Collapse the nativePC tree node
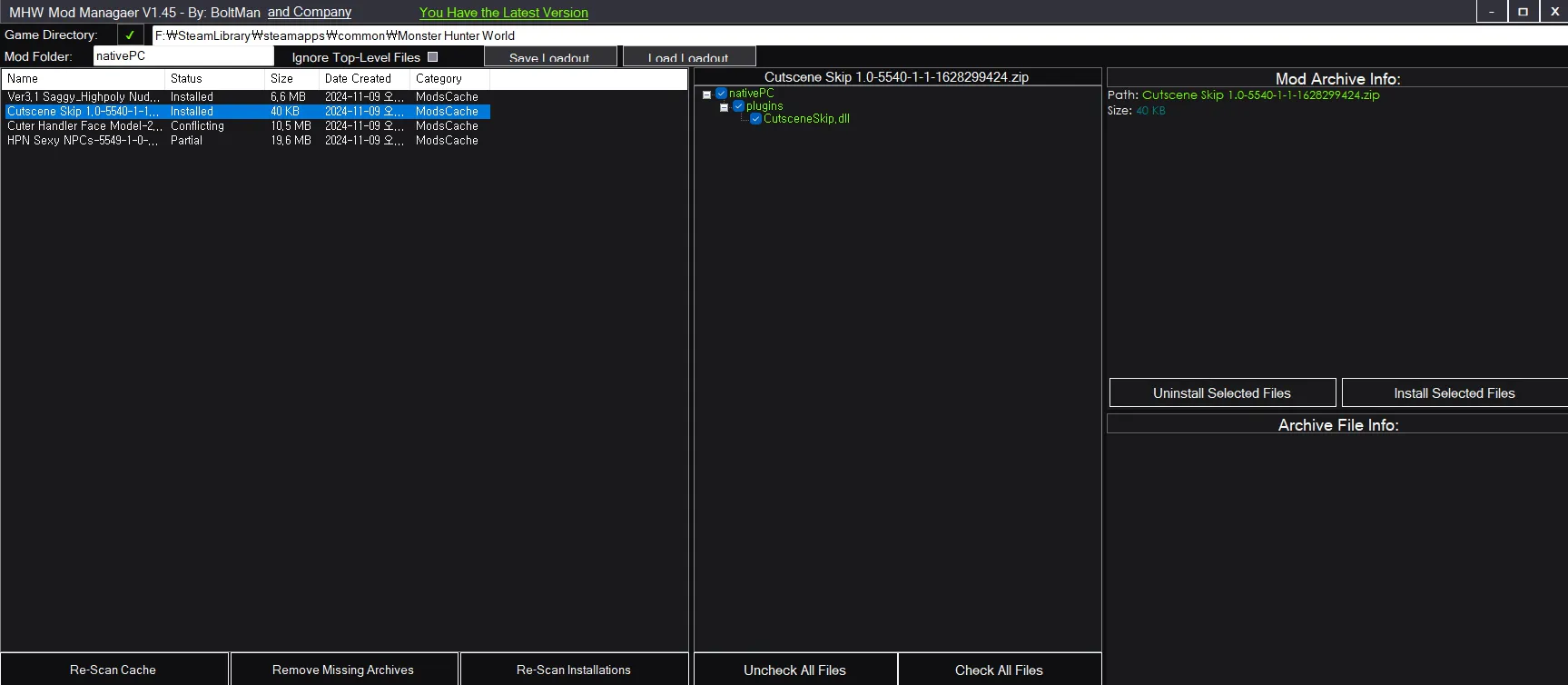Image resolution: width=1568 pixels, height=685 pixels. point(706,94)
